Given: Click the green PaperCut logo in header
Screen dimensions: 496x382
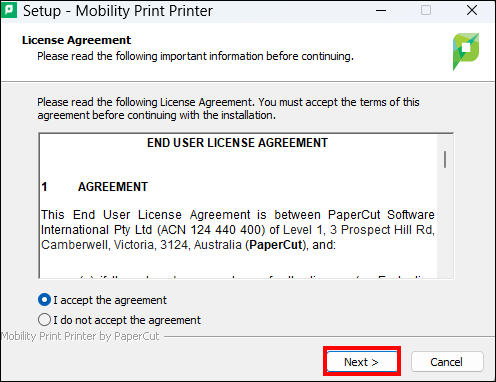Looking at the screenshot, I should coord(466,51).
